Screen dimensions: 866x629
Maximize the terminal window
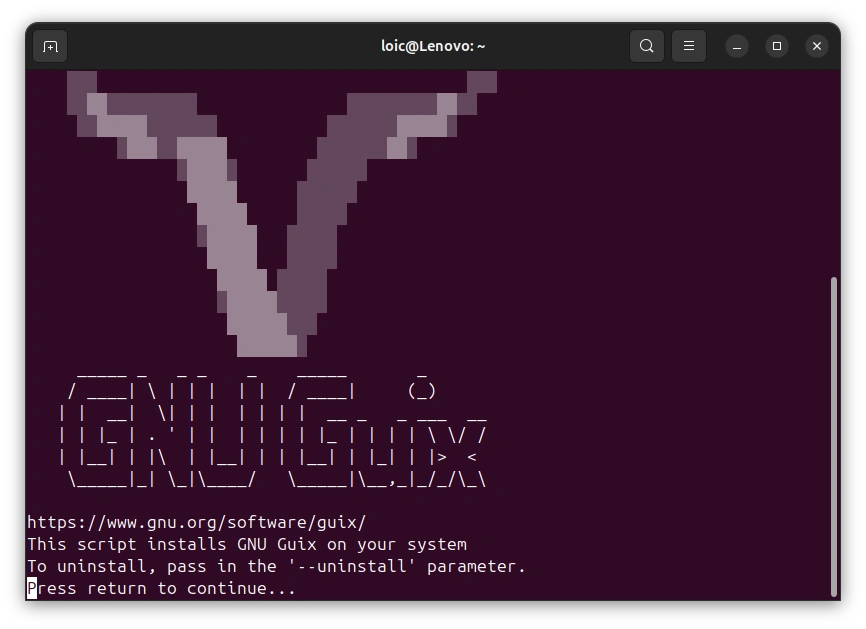777,46
